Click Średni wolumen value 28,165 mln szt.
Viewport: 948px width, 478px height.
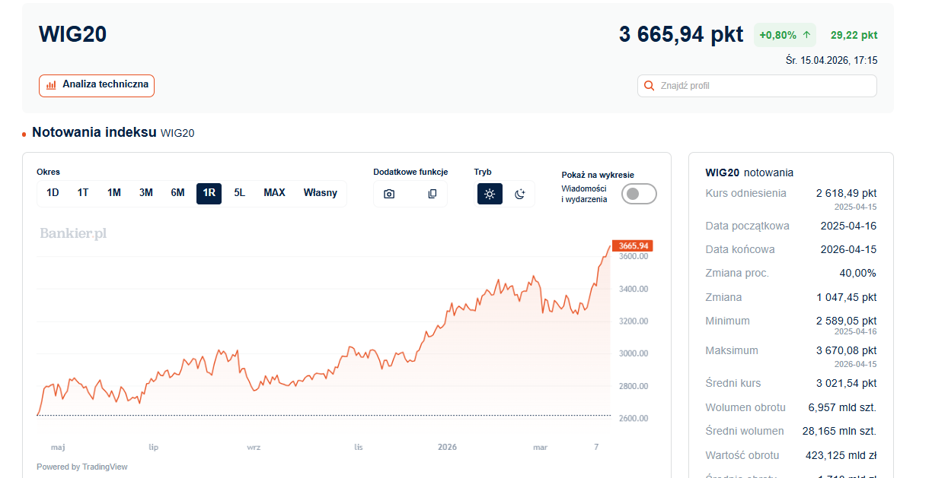tap(839, 431)
